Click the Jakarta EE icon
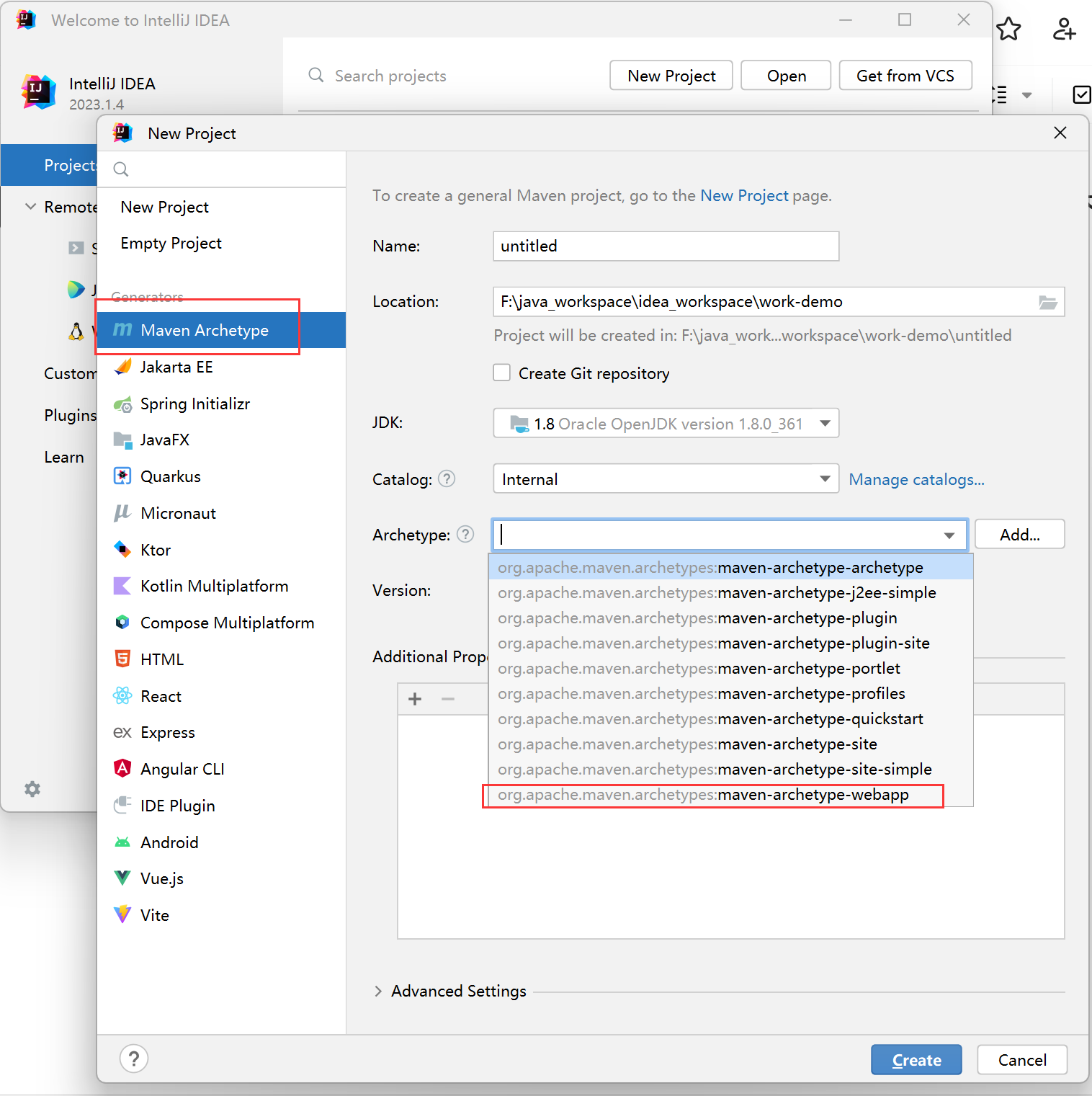The width and height of the screenshot is (1092, 1096). (x=123, y=367)
